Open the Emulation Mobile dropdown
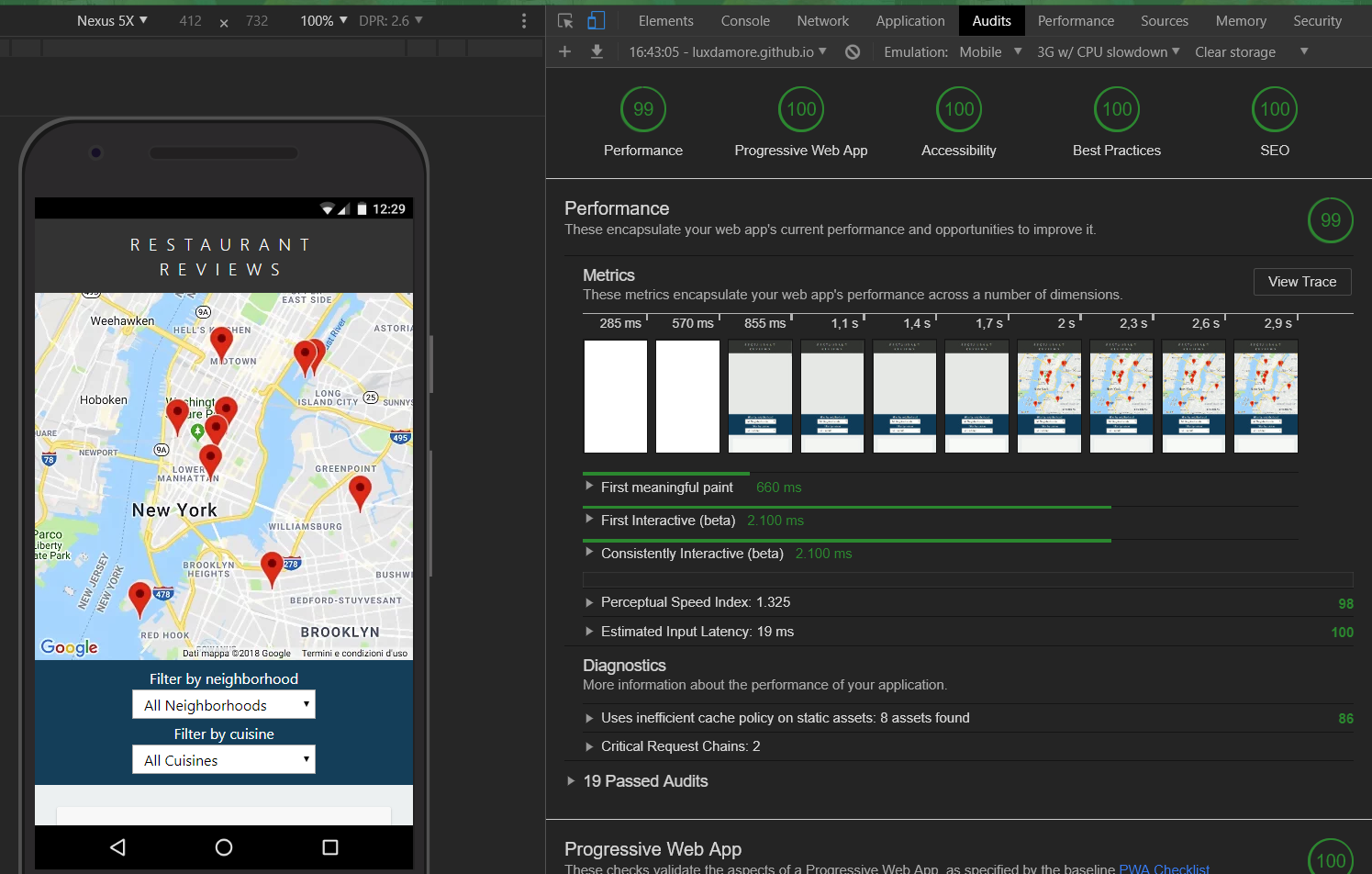The width and height of the screenshot is (1372, 874). point(990,51)
